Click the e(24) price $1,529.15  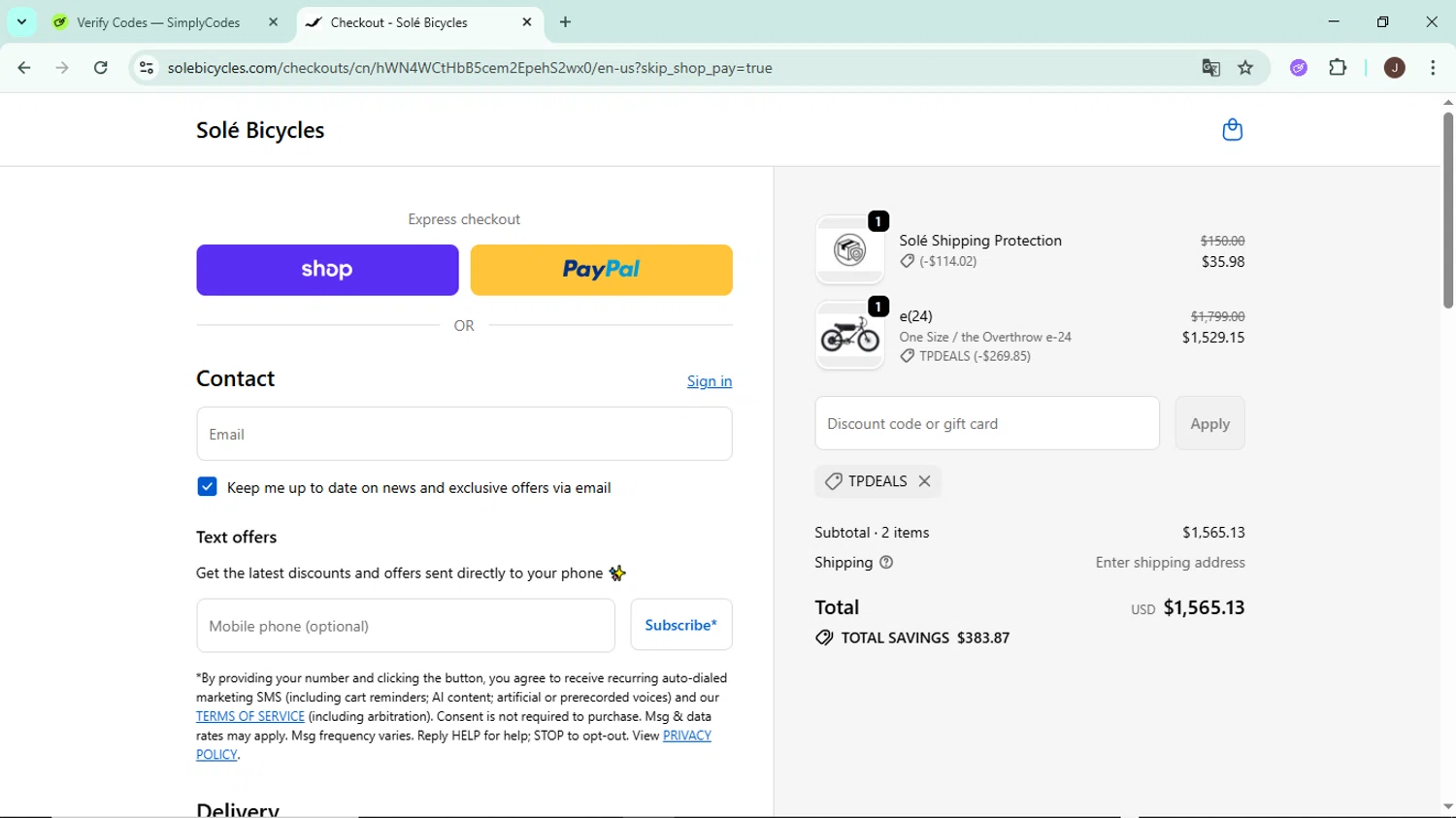tap(1213, 338)
